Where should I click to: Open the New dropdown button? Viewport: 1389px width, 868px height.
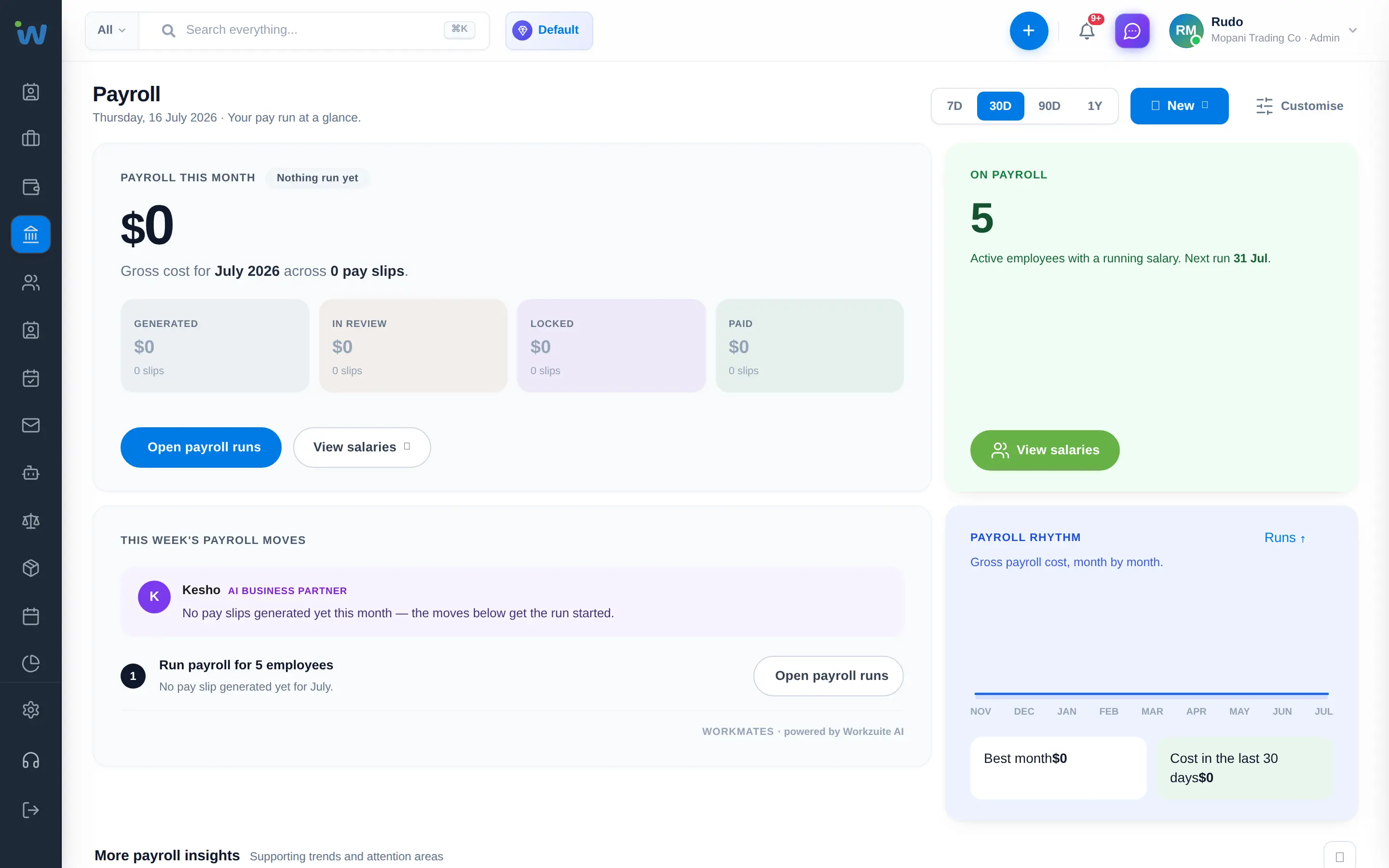[x=1179, y=106]
